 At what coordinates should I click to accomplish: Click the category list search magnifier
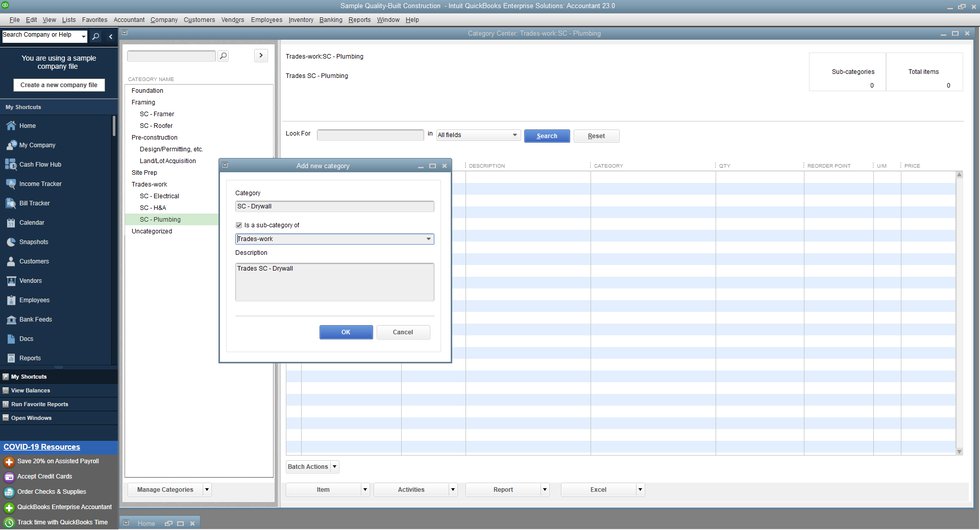point(223,56)
